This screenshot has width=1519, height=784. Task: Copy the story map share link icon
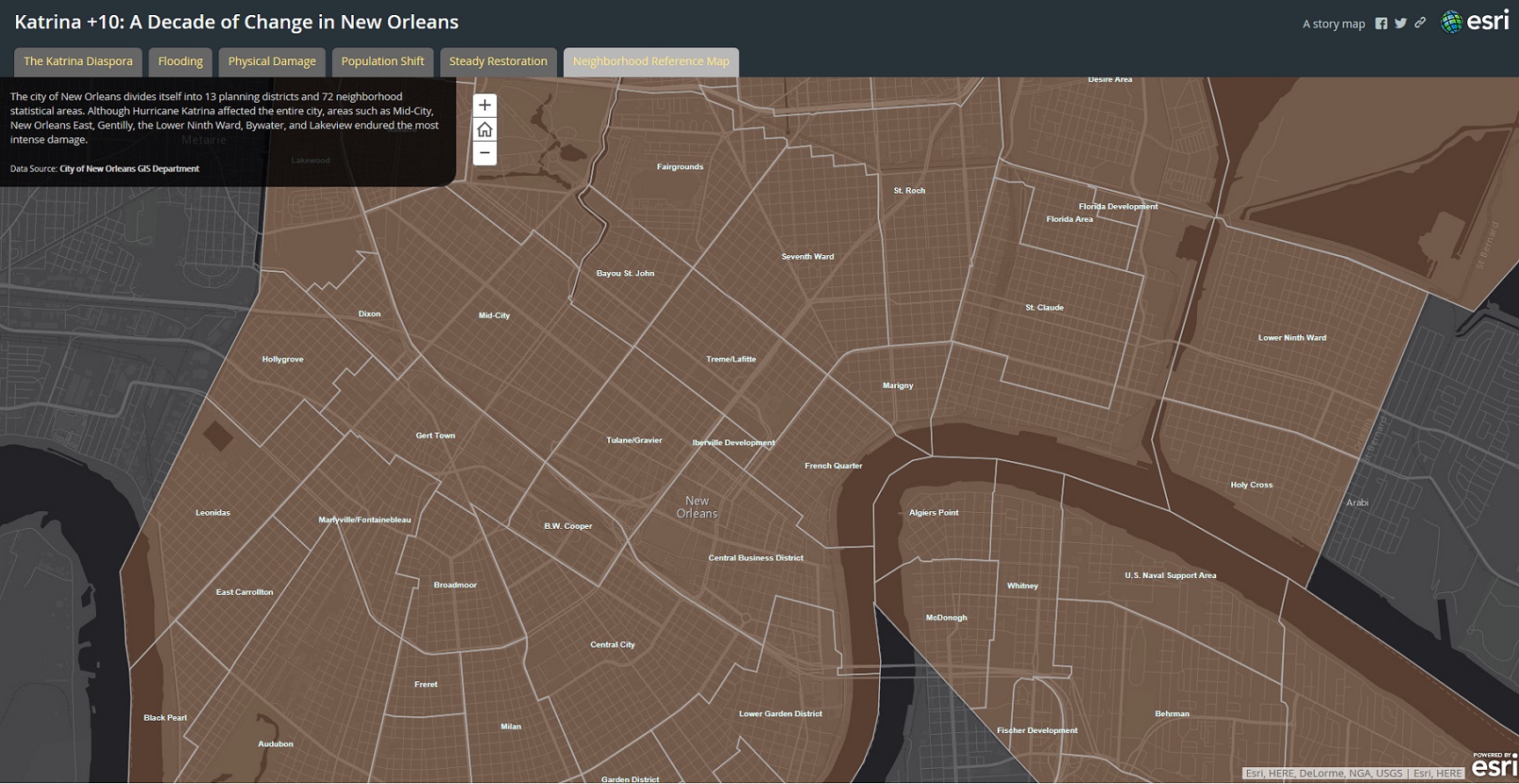click(x=1420, y=24)
